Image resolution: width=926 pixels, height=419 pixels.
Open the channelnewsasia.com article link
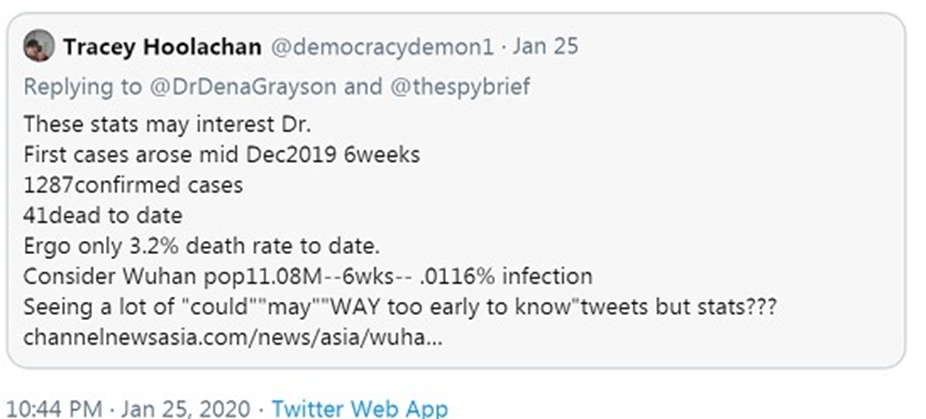pos(233,339)
